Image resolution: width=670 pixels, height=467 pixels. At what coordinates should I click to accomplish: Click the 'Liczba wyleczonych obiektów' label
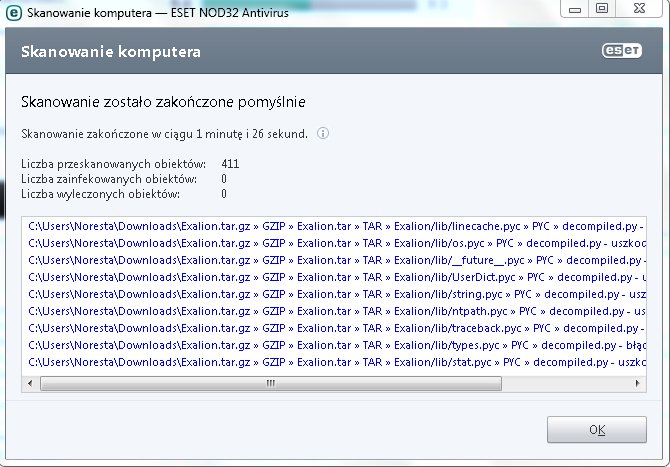100,194
